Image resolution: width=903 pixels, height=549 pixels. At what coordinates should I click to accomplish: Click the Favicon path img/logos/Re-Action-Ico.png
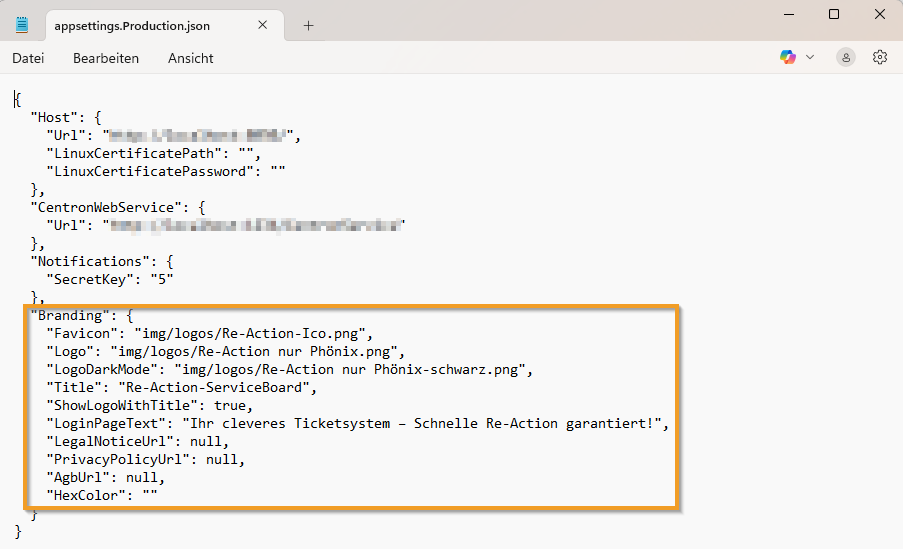click(x=247, y=333)
